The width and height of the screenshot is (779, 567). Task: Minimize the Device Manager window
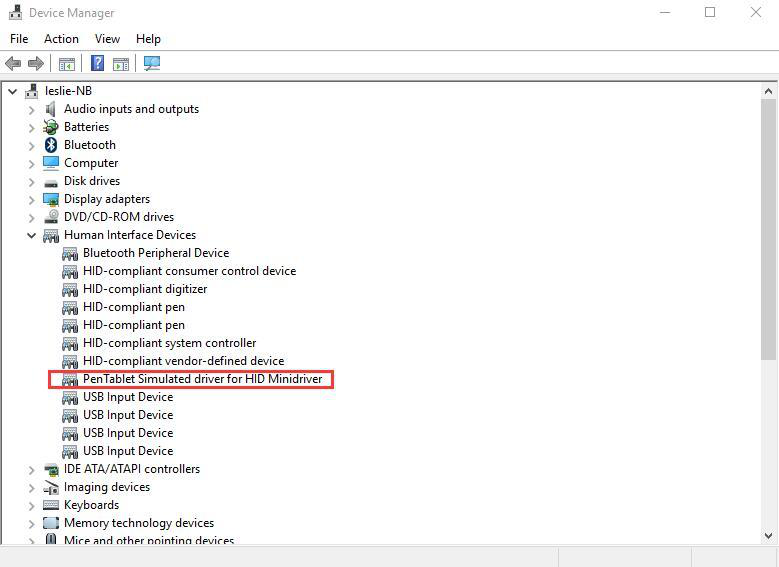pos(665,12)
